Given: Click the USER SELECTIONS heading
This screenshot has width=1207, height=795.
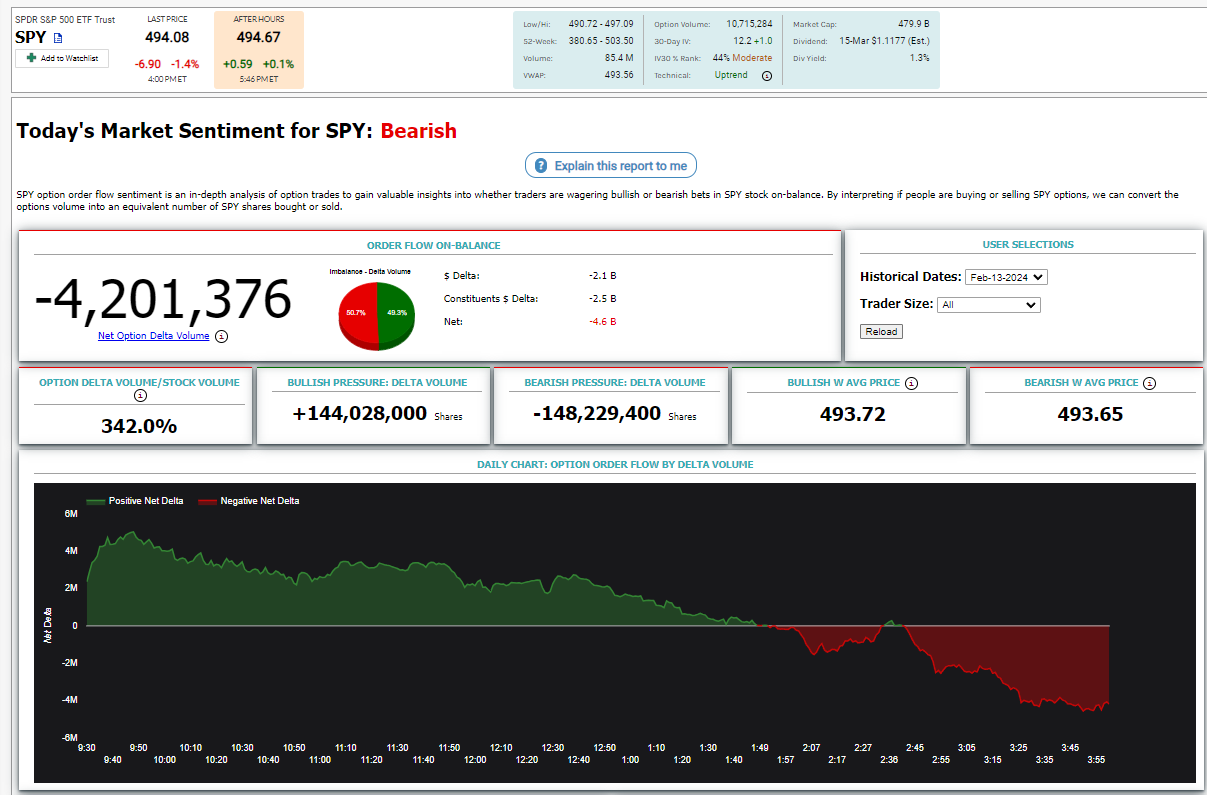Looking at the screenshot, I should [x=1028, y=245].
